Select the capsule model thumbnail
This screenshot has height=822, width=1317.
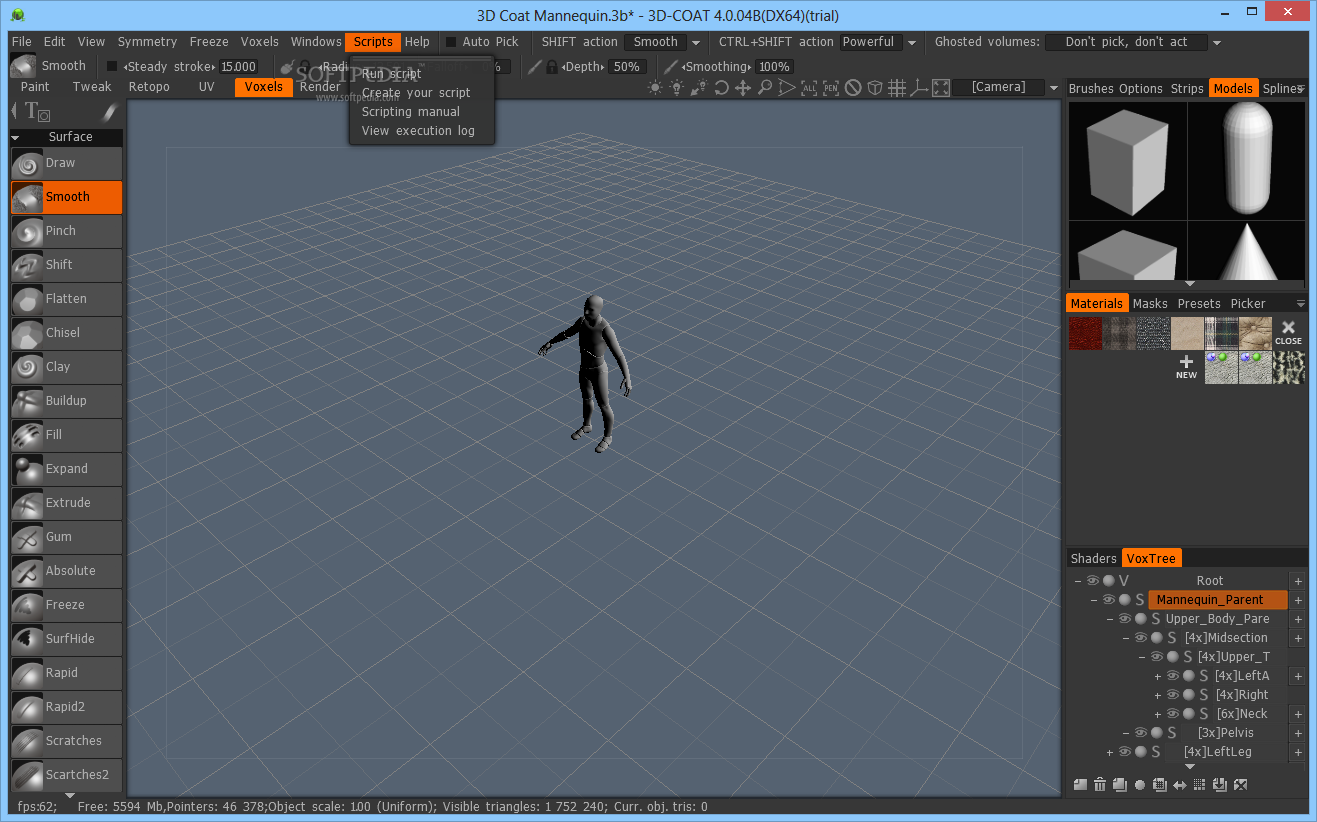click(1246, 160)
